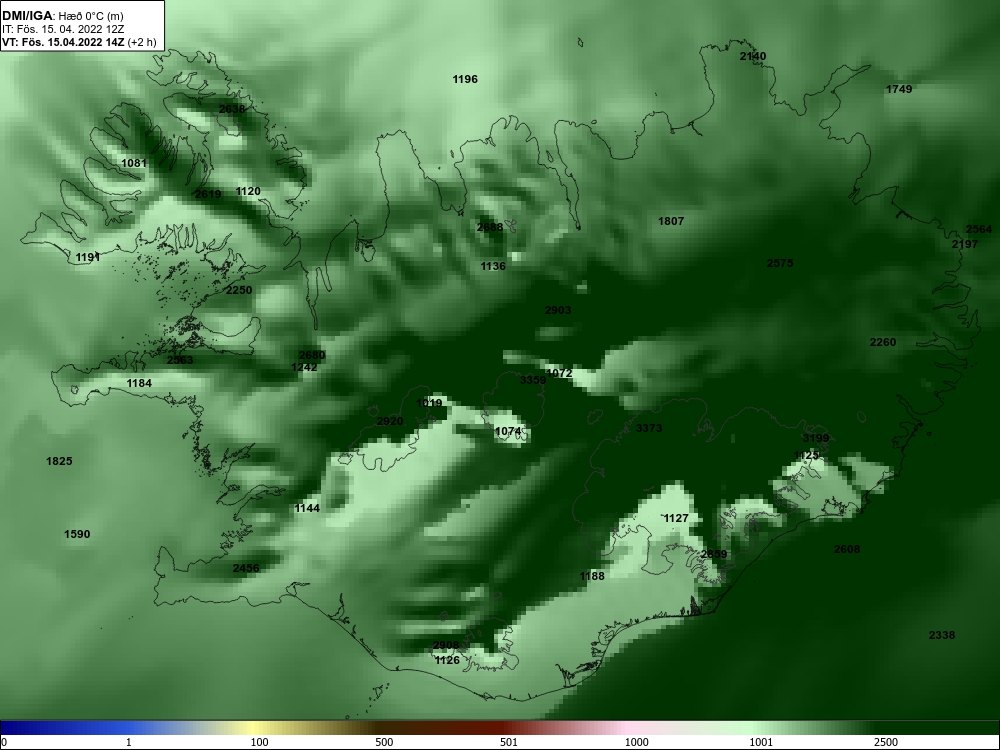1000x750 pixels.
Task: Click the map value 2260
Action: click(x=883, y=342)
